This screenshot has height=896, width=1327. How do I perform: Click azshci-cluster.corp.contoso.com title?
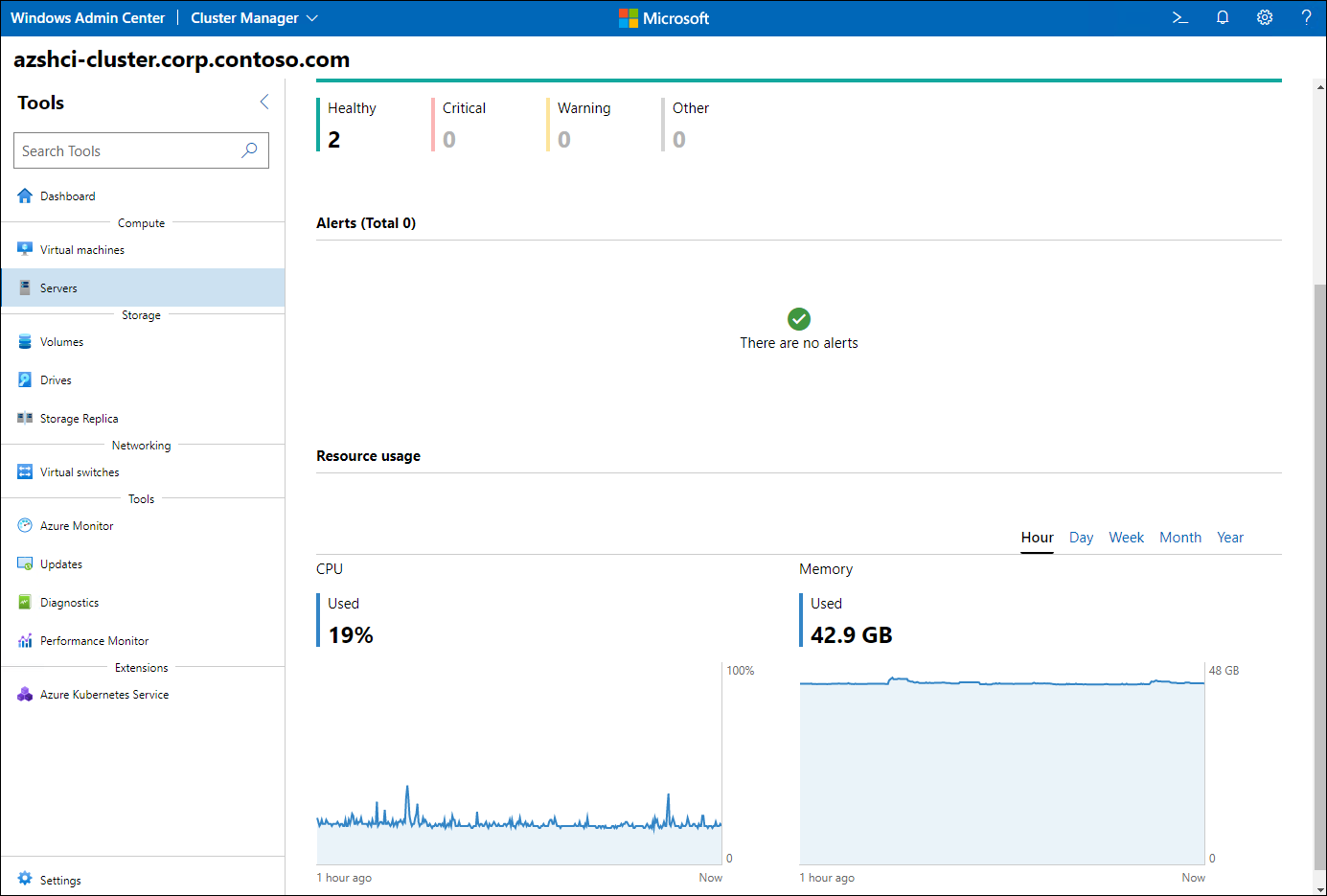[182, 59]
